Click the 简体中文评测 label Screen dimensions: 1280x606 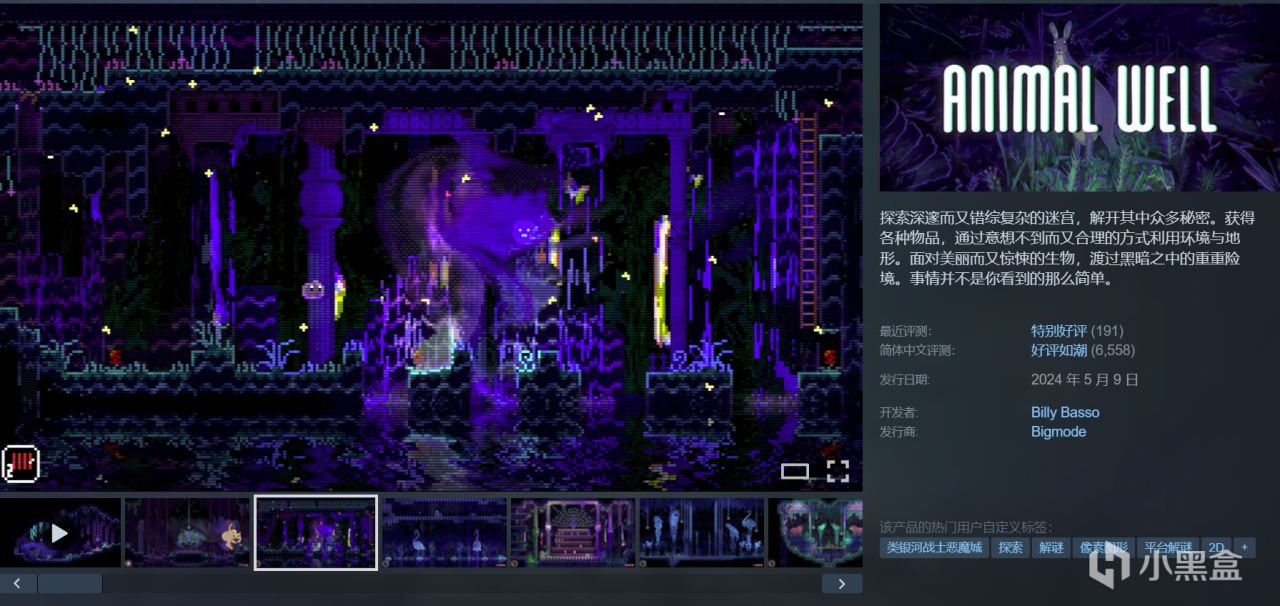click(917, 351)
